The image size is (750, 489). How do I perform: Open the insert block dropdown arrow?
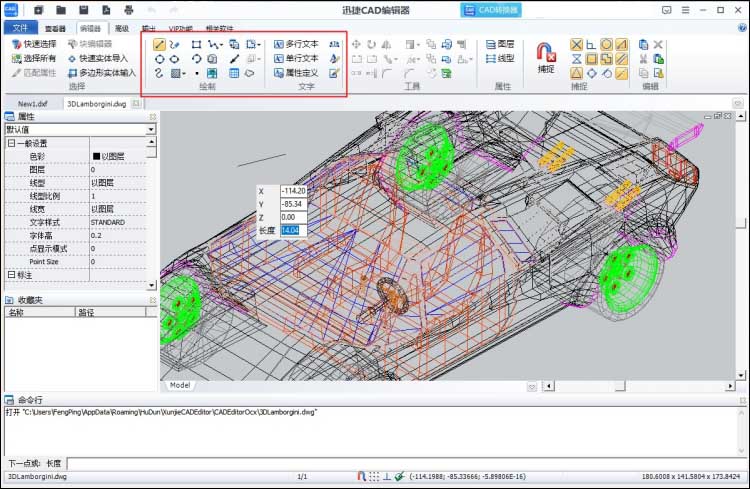click(x=259, y=45)
